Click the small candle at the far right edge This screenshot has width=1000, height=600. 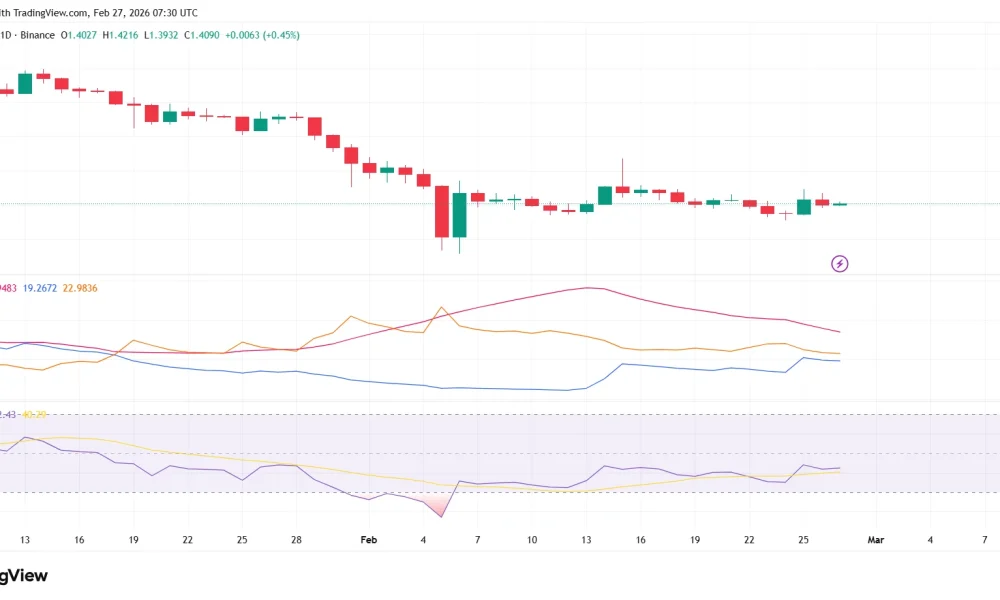[840, 205]
